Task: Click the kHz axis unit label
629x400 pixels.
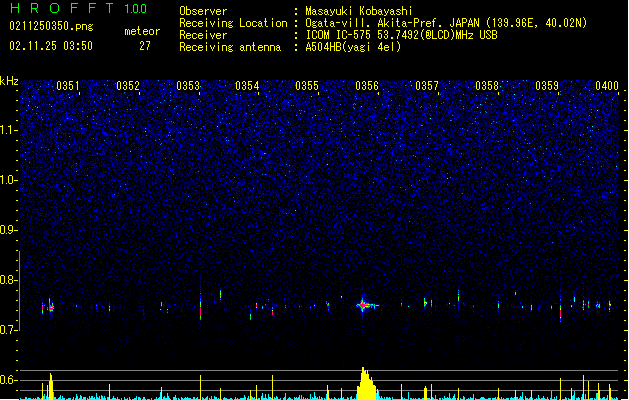Action: tap(9, 81)
